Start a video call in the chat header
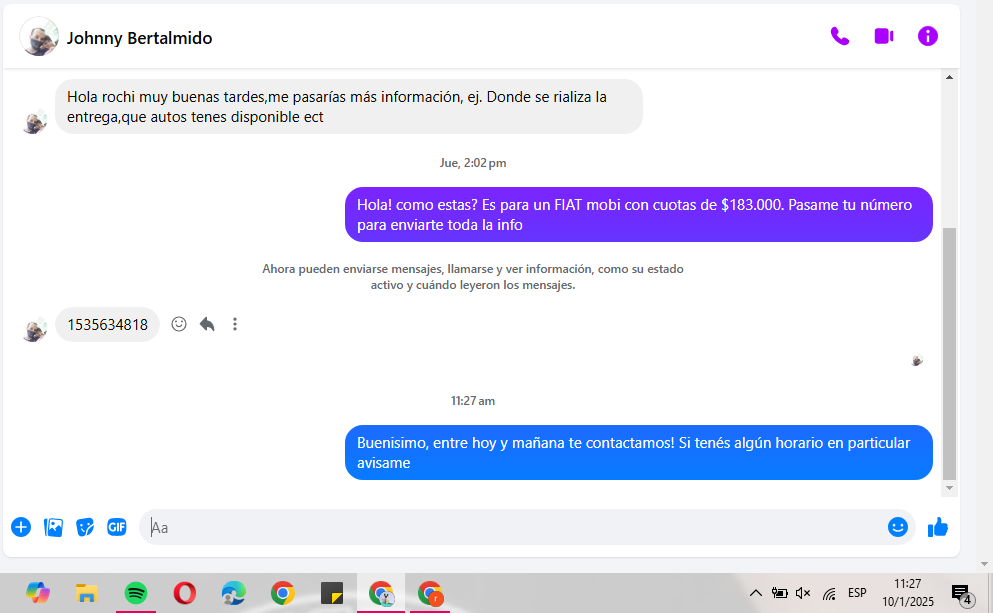The image size is (993, 613). pyautogui.click(x=883, y=36)
